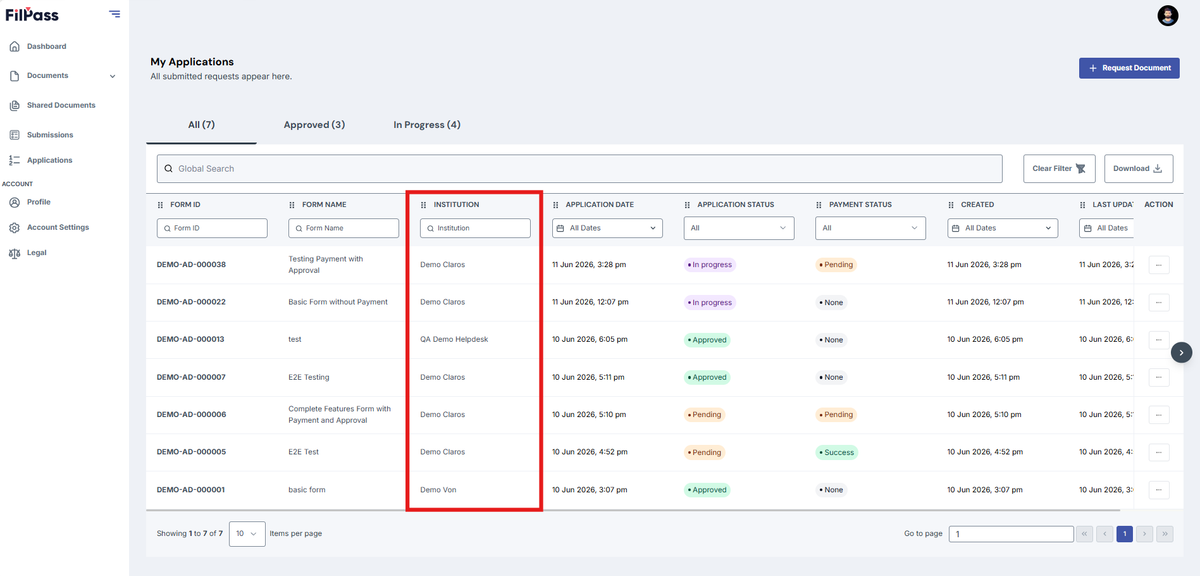This screenshot has width=1200, height=576.
Task: Expand the Documents sidebar chevron
Action: [x=112, y=76]
